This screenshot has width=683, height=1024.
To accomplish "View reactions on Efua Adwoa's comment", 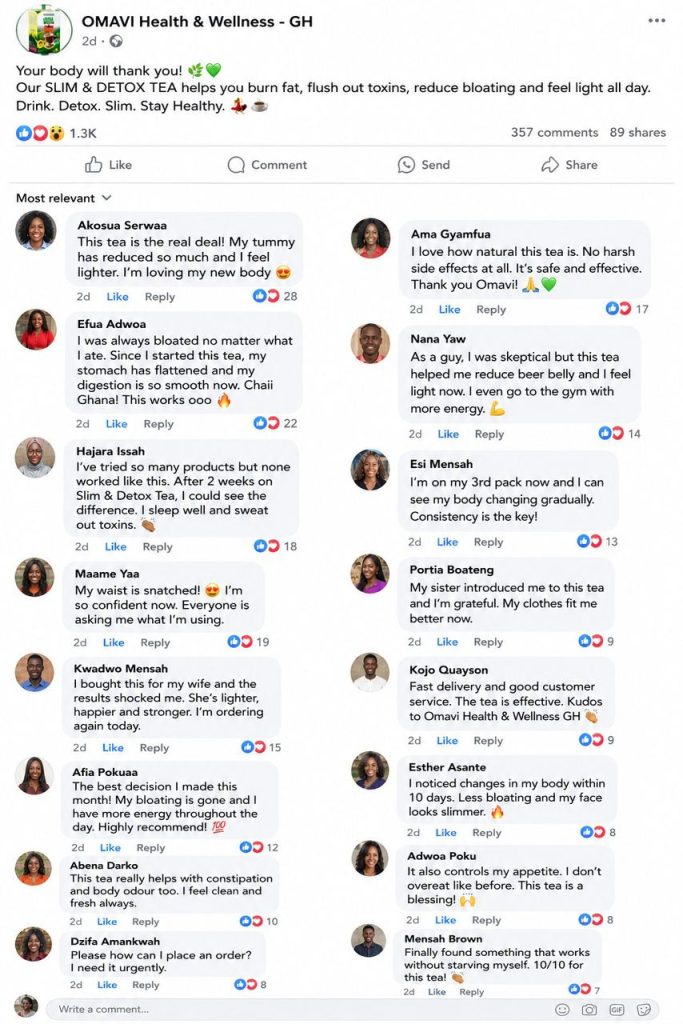I will pos(276,423).
